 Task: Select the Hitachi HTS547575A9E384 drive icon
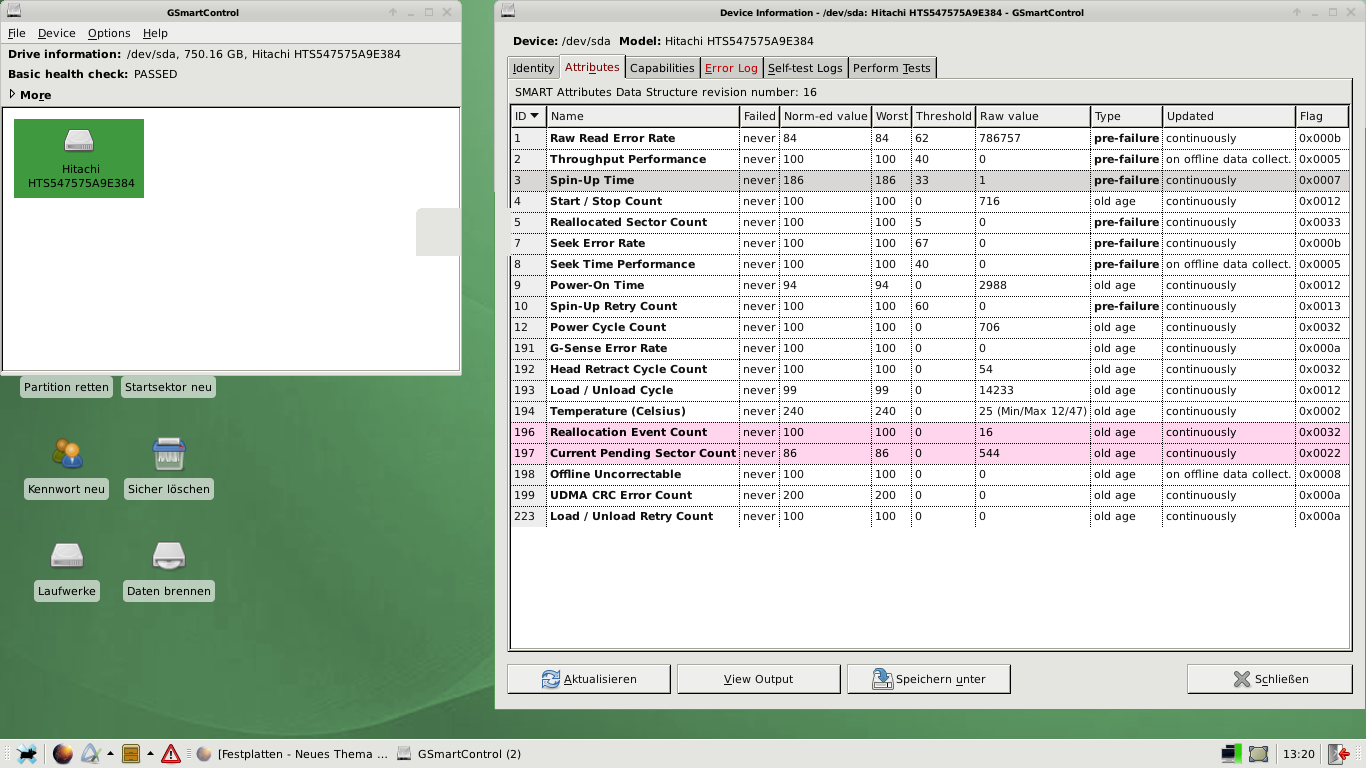pos(79,158)
